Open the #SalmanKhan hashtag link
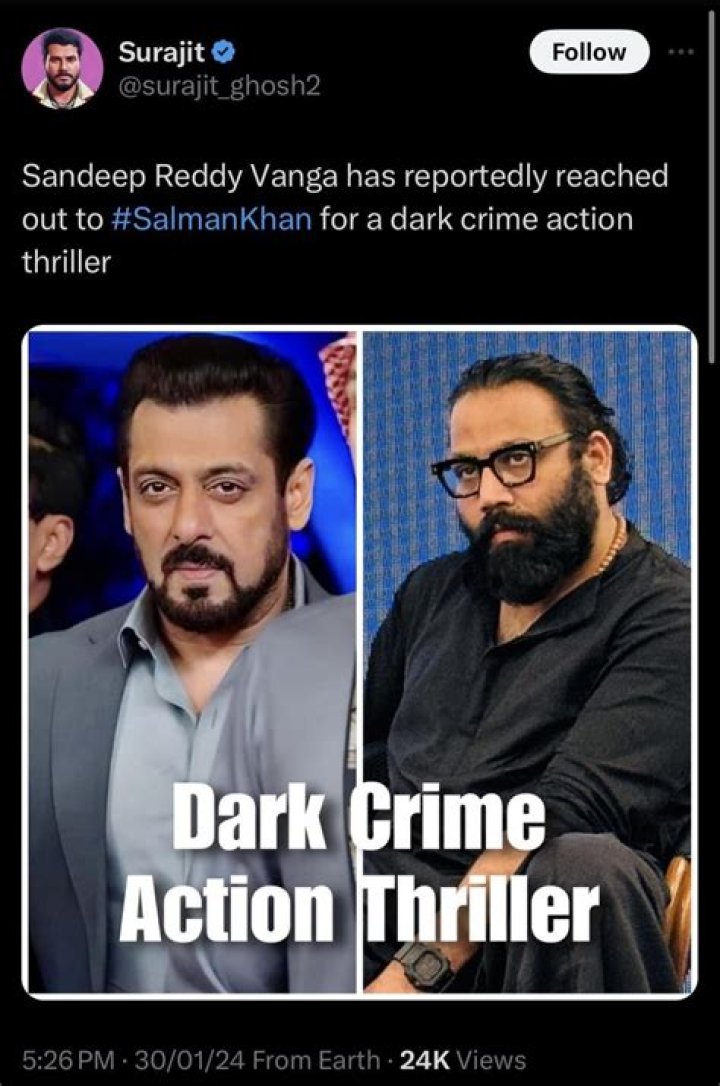 coord(211,219)
